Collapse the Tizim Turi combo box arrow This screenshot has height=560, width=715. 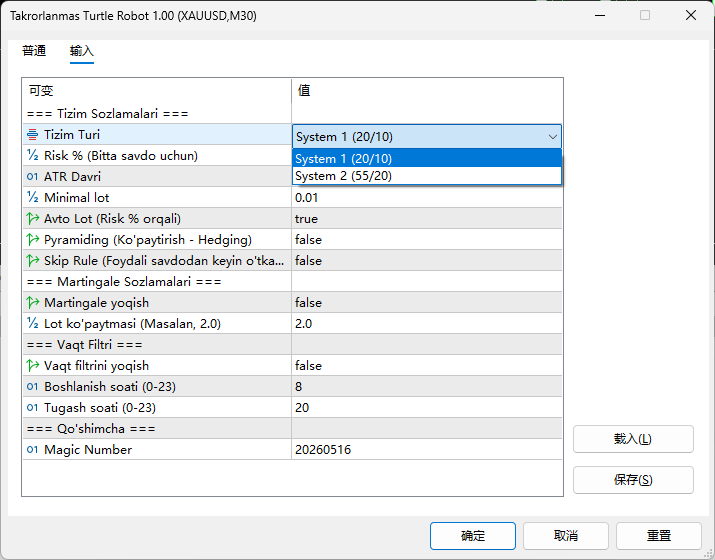pyautogui.click(x=553, y=137)
